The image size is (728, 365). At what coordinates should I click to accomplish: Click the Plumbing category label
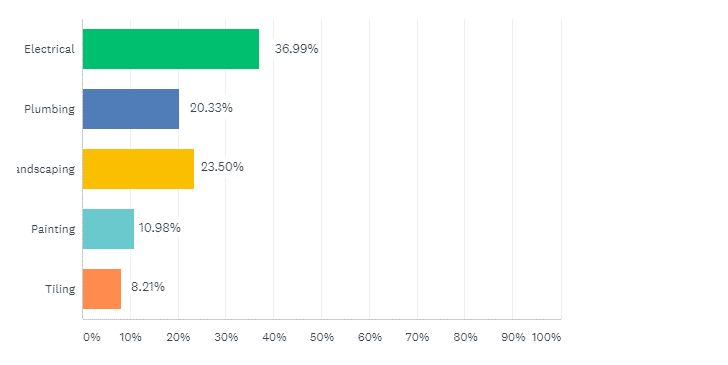(x=49, y=109)
